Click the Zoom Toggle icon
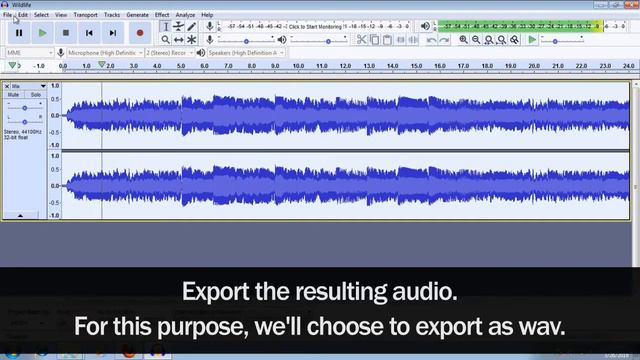Screen dimensions: 640x360 [x=514, y=40]
